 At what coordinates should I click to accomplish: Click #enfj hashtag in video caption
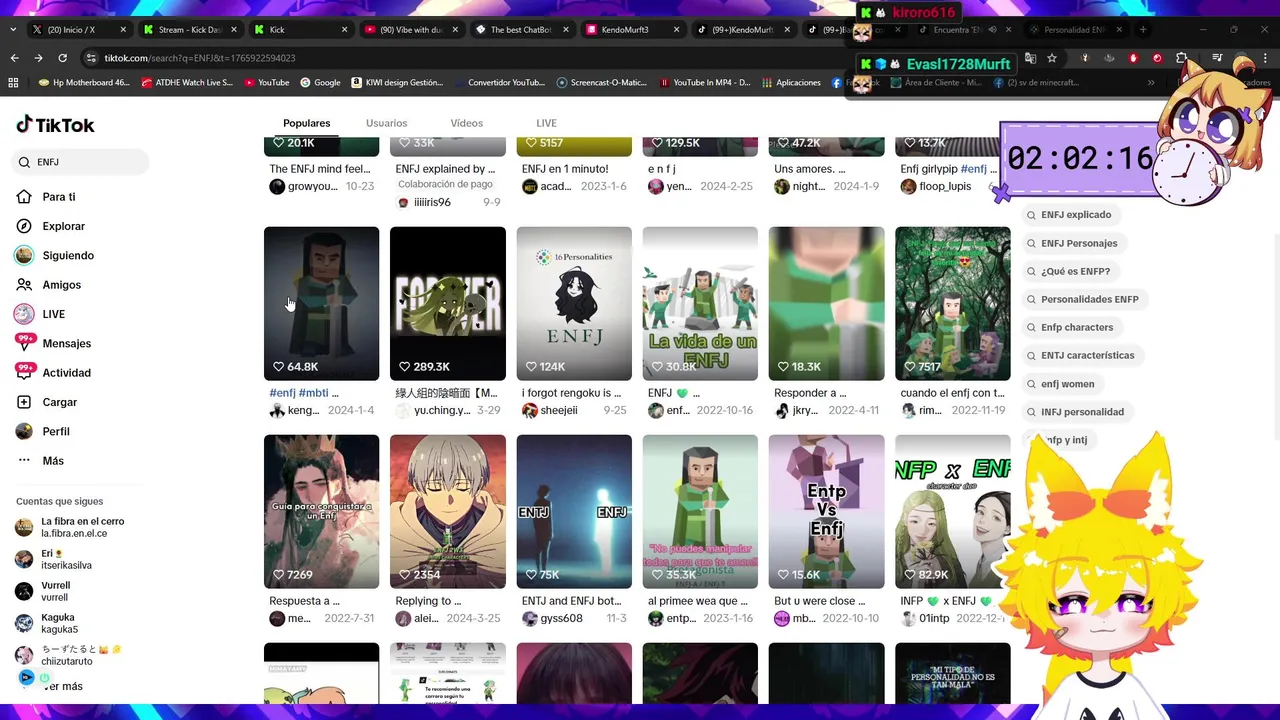pos(282,393)
